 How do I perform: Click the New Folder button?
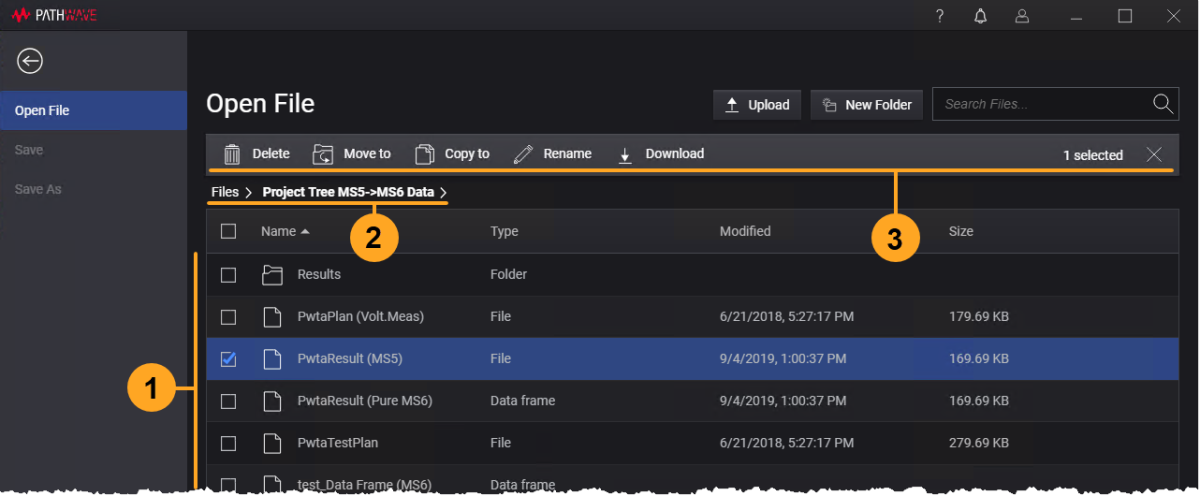coord(866,104)
